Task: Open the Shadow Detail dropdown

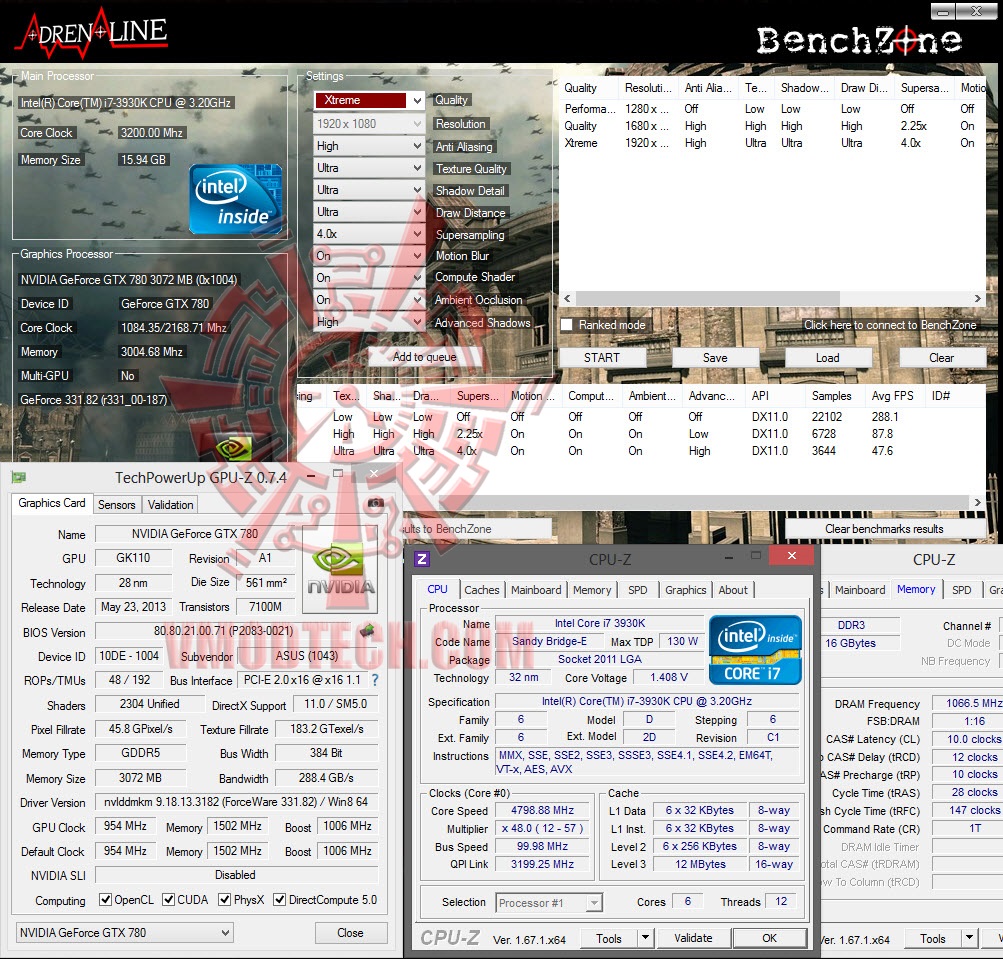Action: point(369,190)
